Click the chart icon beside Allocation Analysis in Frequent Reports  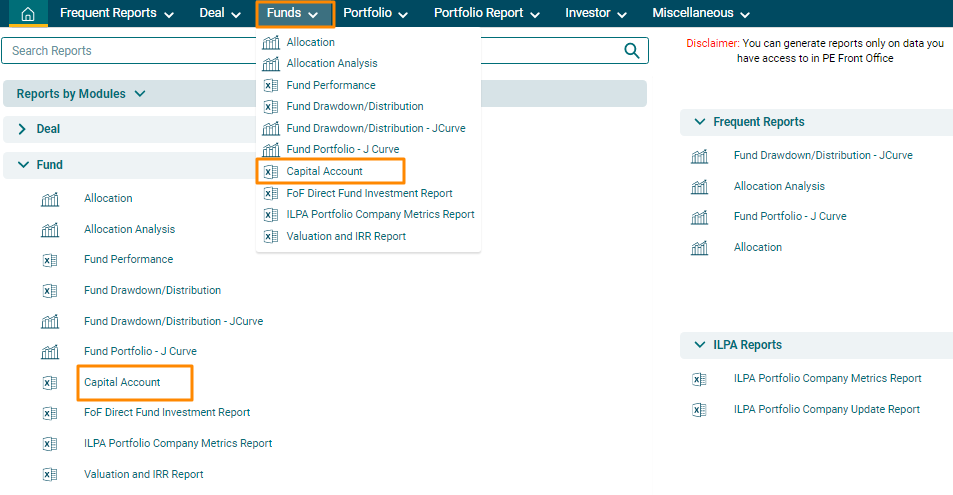click(x=700, y=187)
